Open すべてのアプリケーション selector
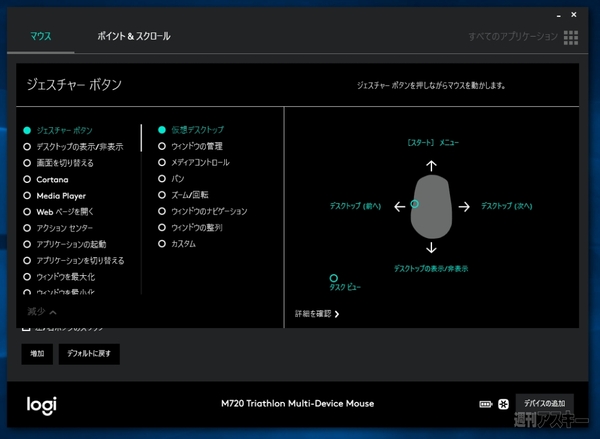Image resolution: width=600 pixels, height=439 pixels. 513,37
